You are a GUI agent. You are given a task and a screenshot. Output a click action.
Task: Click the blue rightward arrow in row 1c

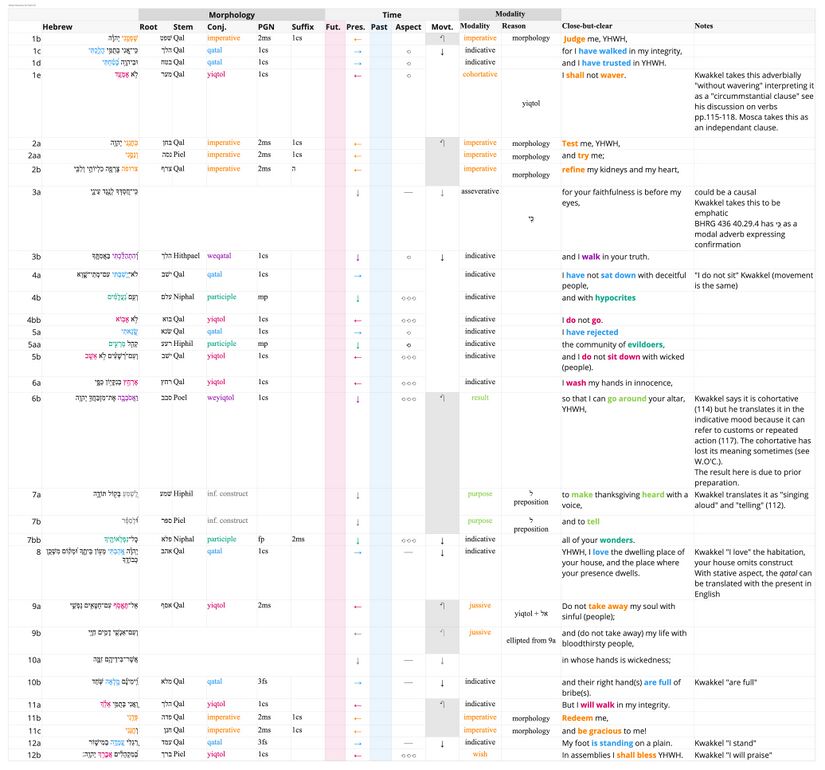(x=356, y=50)
